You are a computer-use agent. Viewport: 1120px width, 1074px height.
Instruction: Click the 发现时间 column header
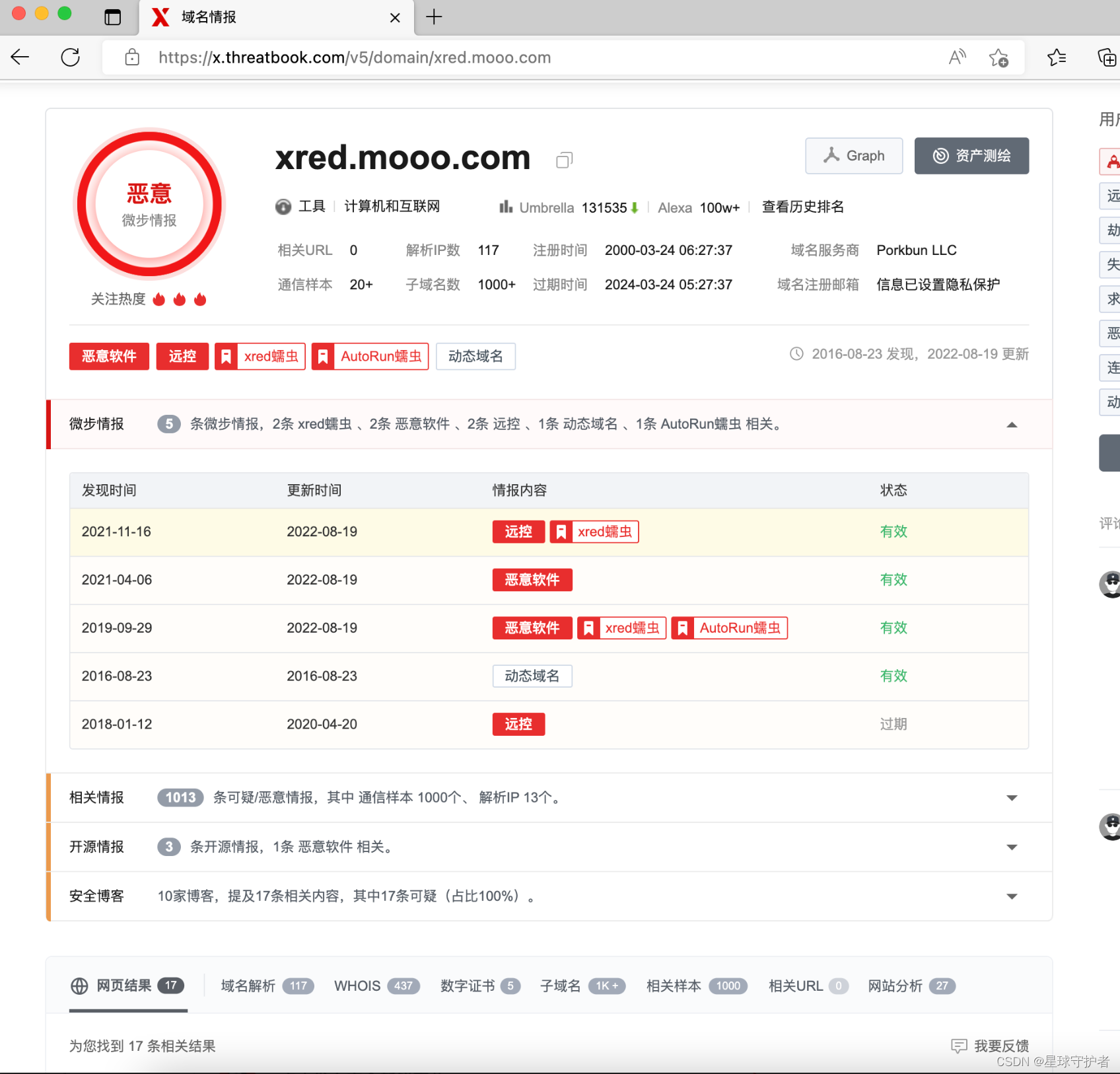pos(109,491)
